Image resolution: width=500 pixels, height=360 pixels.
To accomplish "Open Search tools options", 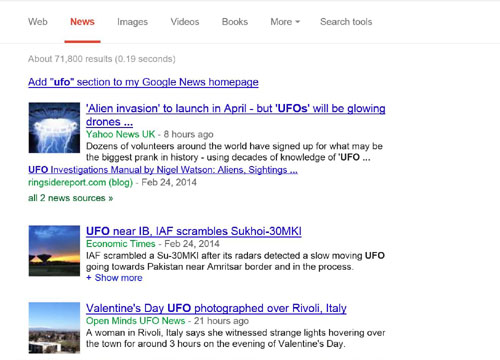I will click(x=346, y=22).
